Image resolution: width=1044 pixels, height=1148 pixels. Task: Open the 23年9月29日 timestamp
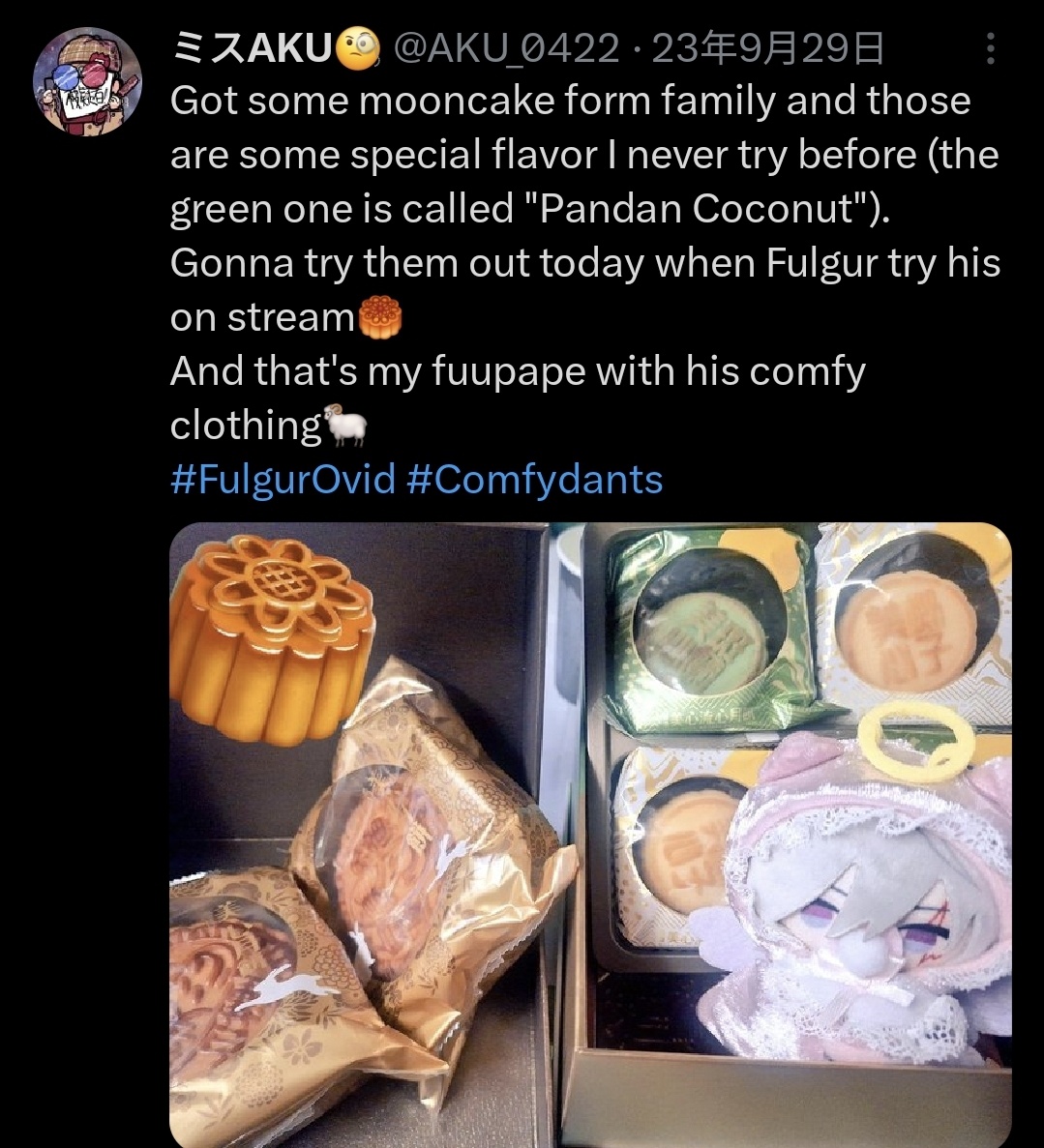click(x=767, y=49)
